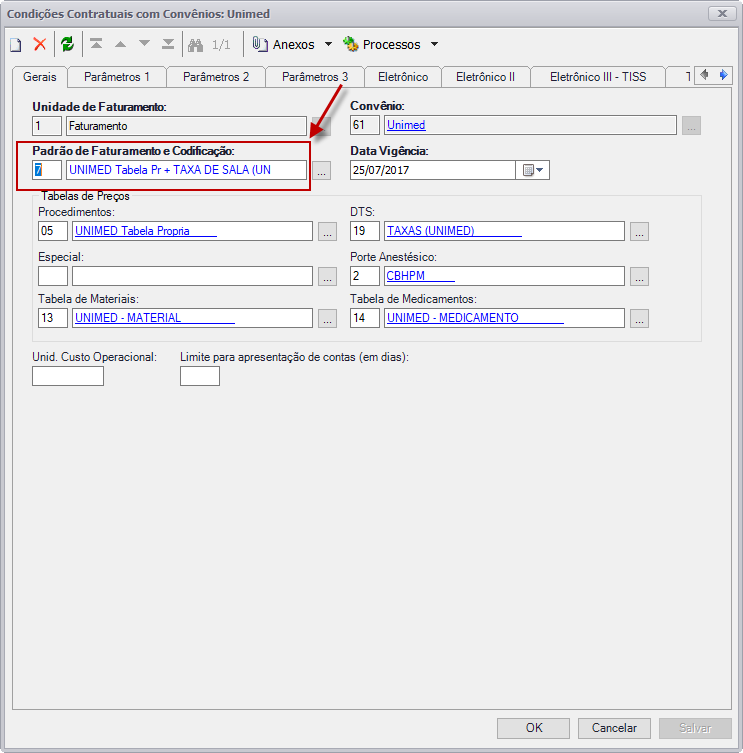Click the Salvar button

pos(695,728)
